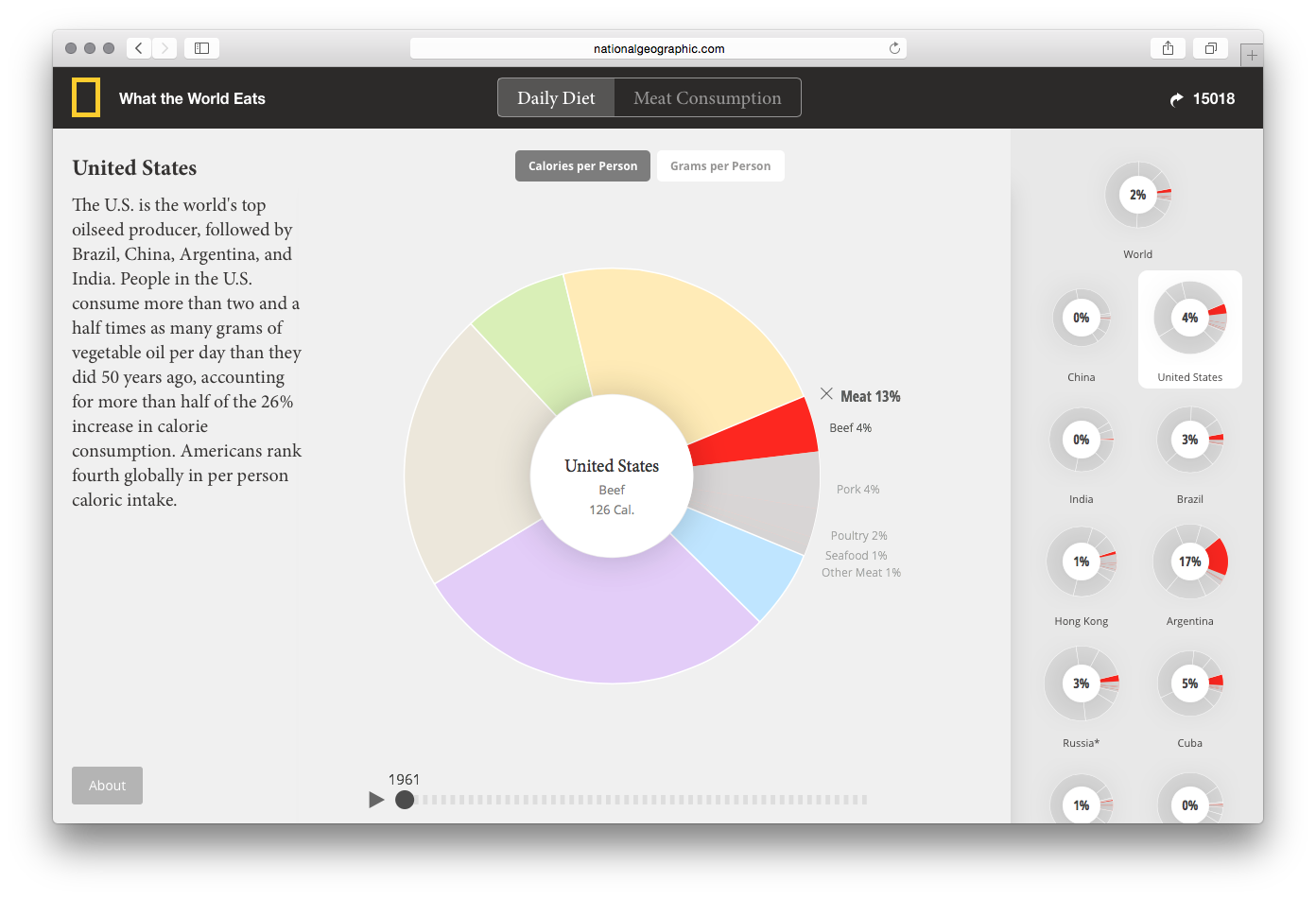Click the 1961 year slider handle

click(x=405, y=800)
